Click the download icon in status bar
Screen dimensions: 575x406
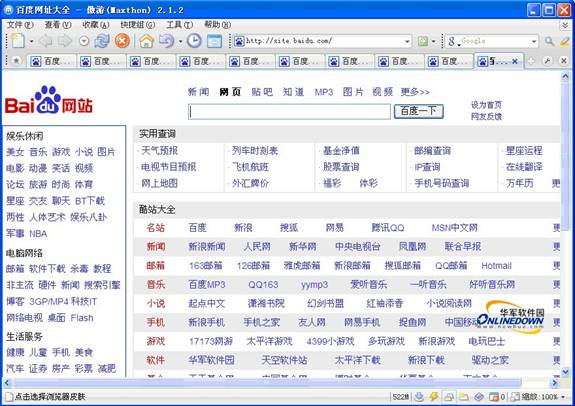tap(420, 396)
